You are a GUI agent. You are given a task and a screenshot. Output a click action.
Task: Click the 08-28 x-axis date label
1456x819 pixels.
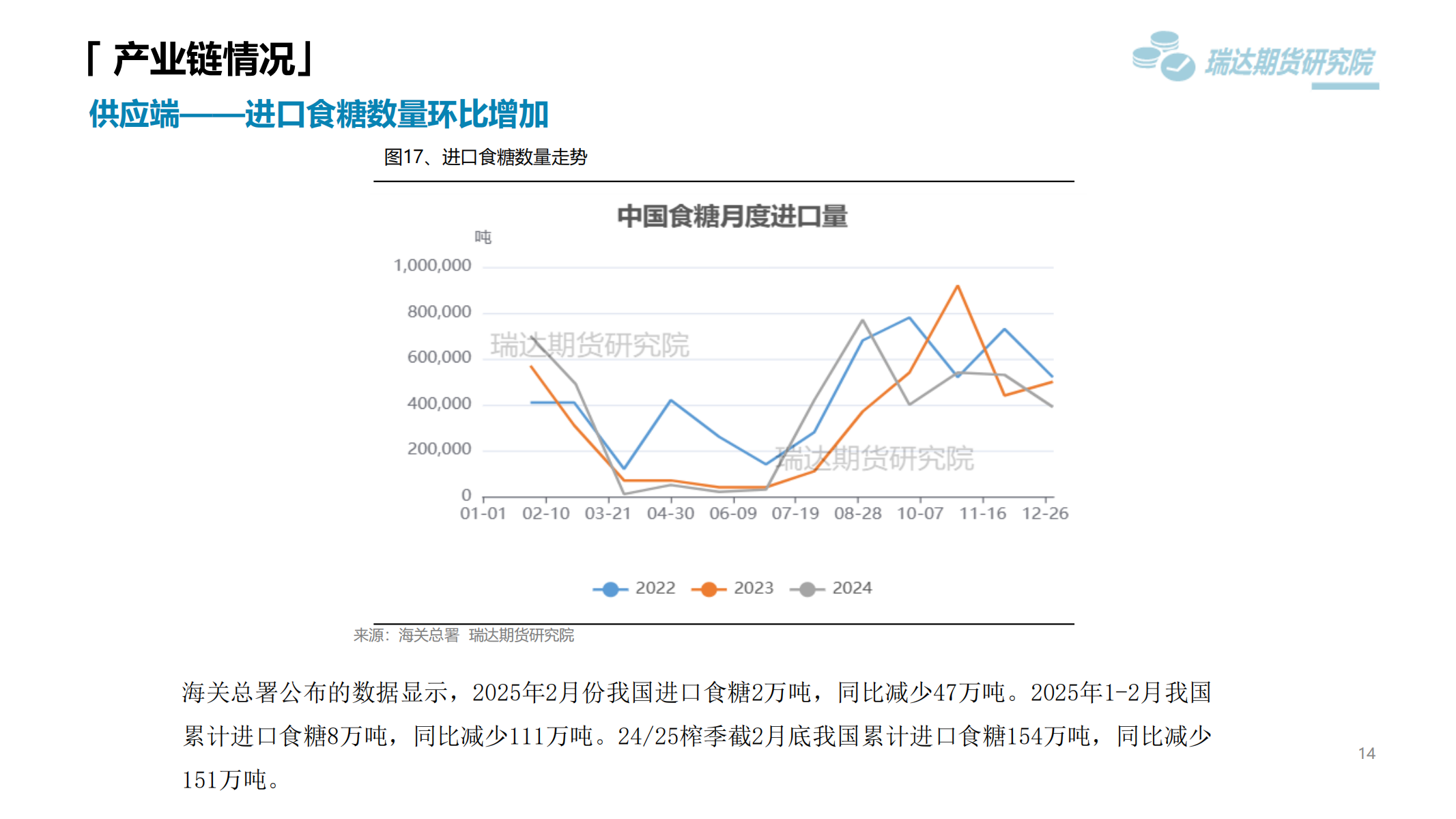pyautogui.click(x=857, y=513)
